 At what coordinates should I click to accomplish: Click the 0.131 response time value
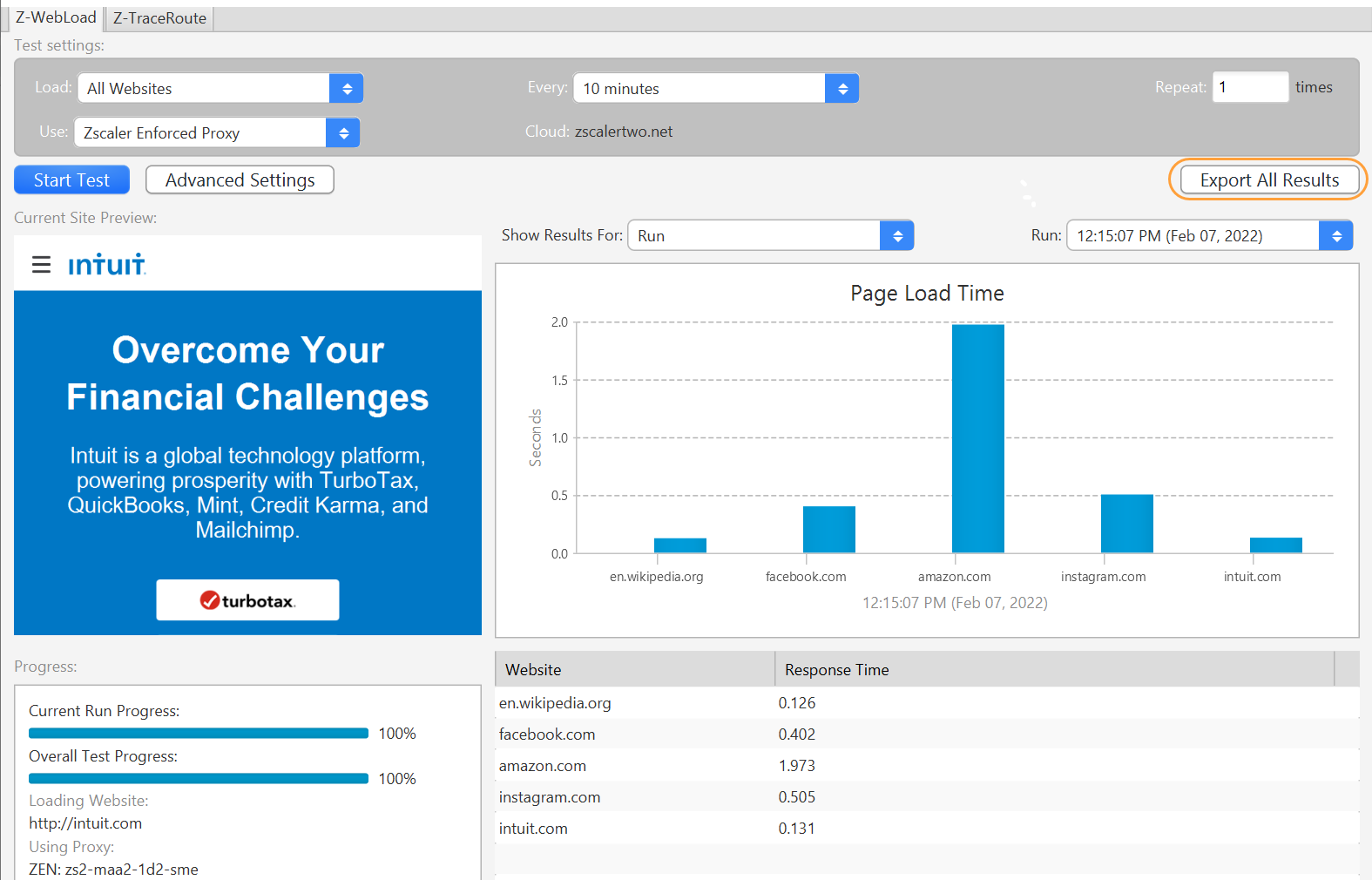pos(796,829)
